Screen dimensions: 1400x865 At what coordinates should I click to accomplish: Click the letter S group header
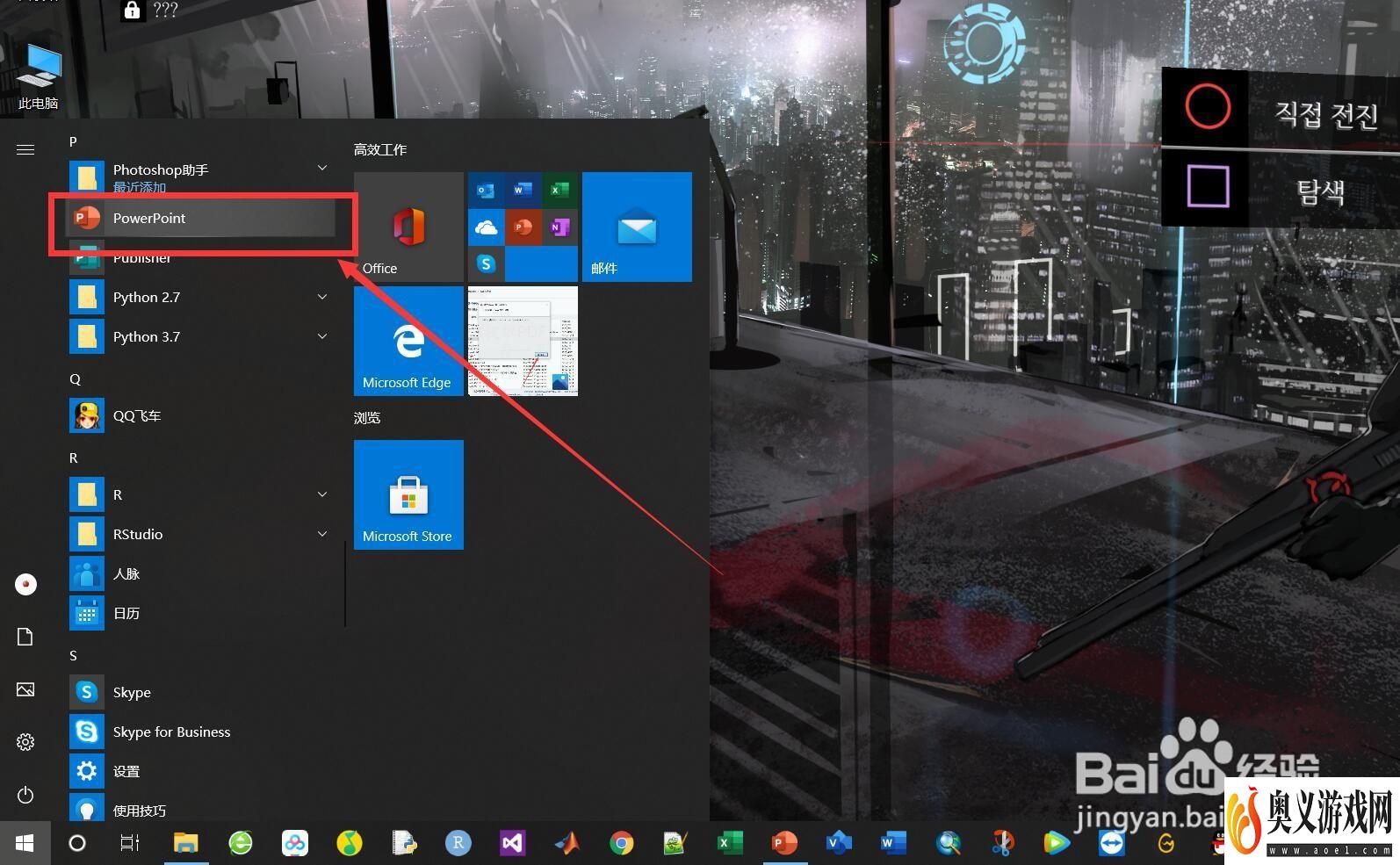point(73,655)
